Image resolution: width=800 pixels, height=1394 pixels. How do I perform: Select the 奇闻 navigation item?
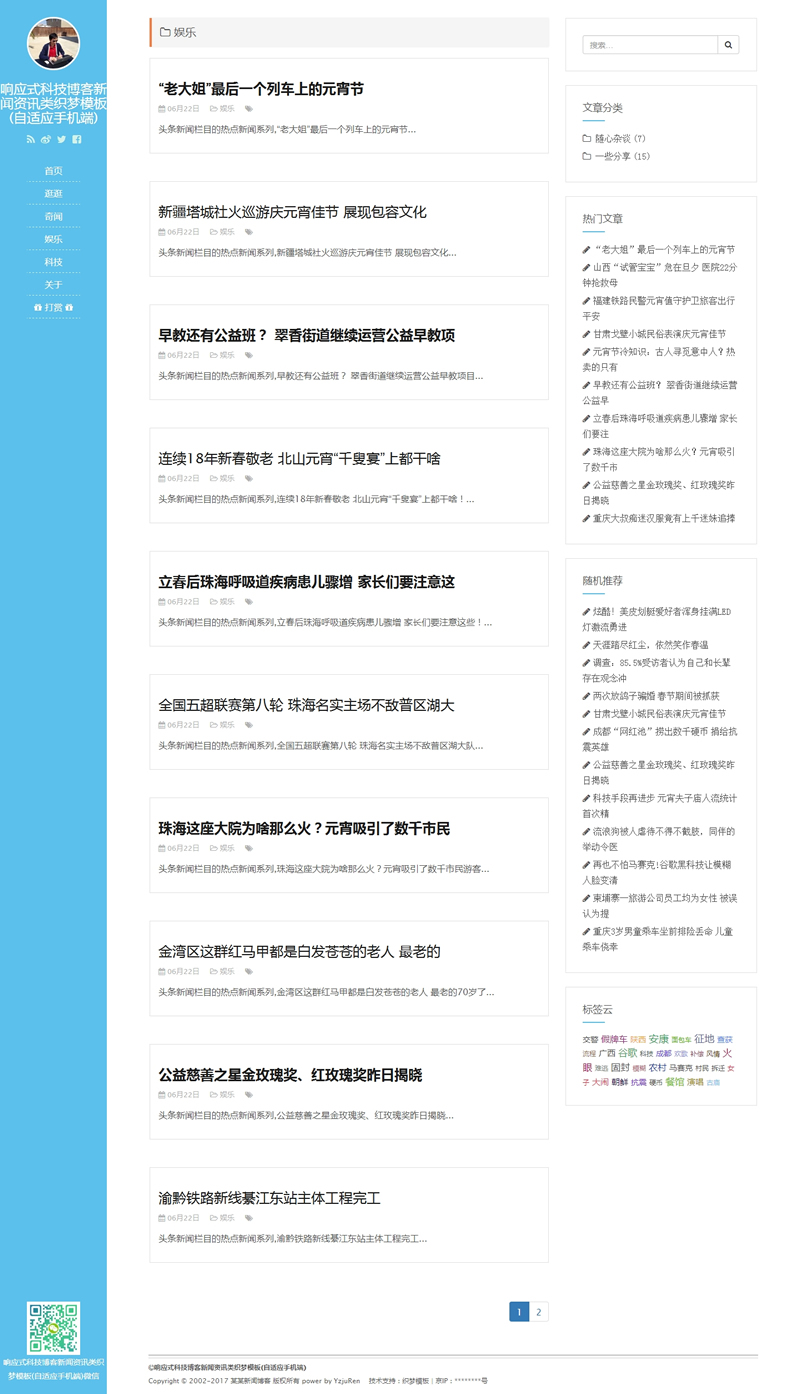point(53,217)
